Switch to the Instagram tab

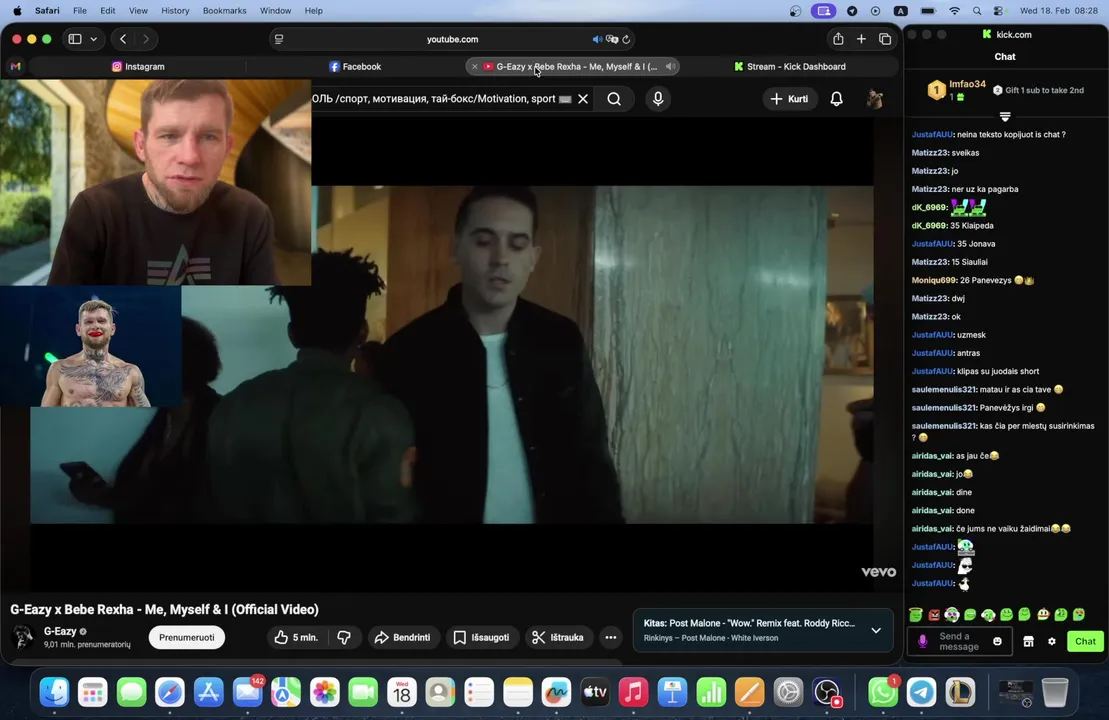tap(138, 66)
